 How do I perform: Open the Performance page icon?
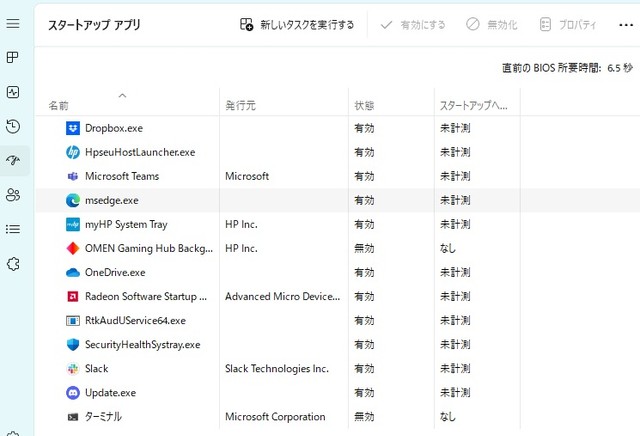[x=13, y=92]
